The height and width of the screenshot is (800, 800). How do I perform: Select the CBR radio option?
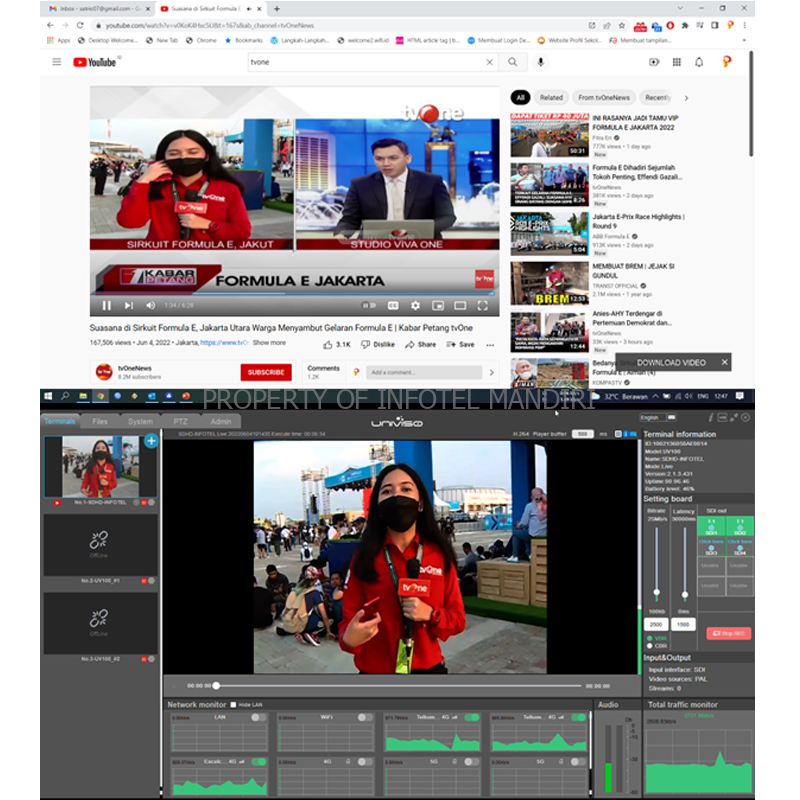(649, 646)
